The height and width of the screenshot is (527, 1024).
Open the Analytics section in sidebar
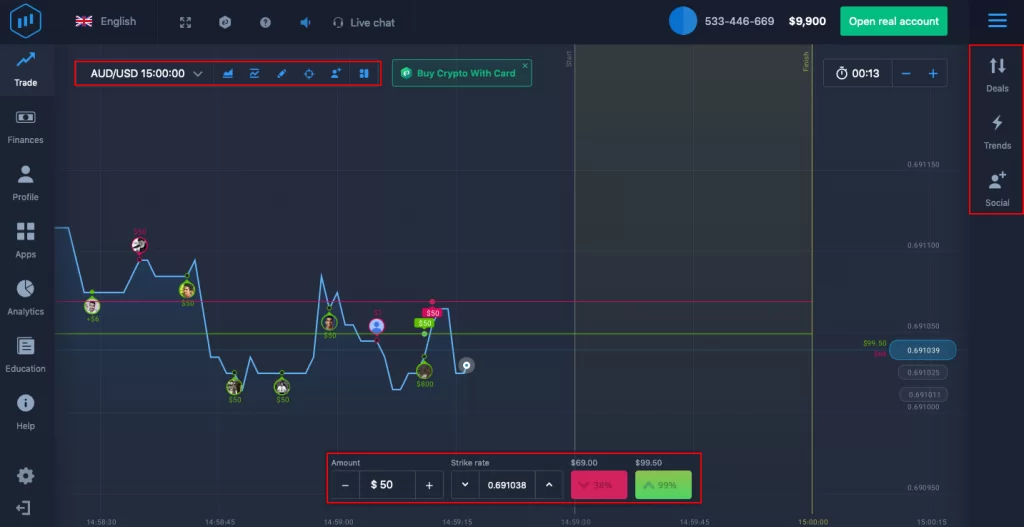tap(25, 297)
